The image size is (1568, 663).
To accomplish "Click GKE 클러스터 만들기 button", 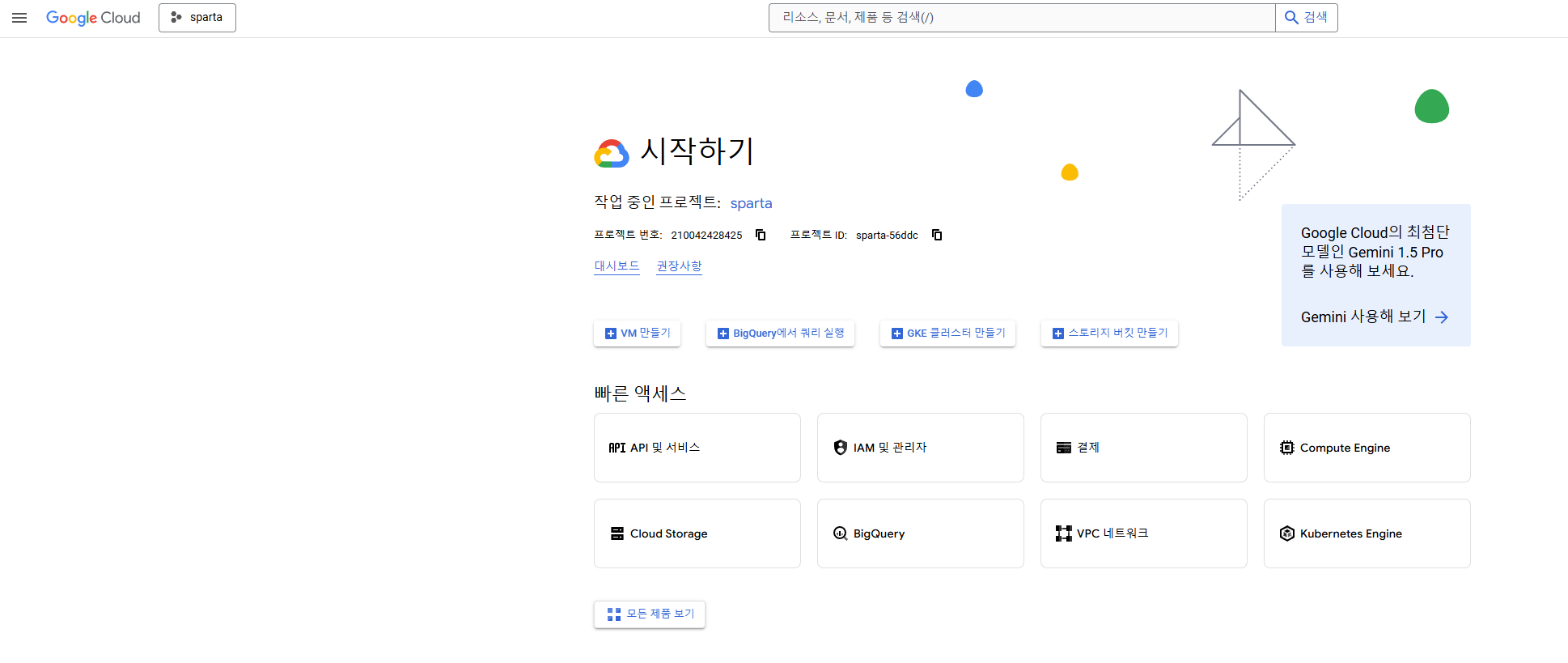I will pos(947,334).
